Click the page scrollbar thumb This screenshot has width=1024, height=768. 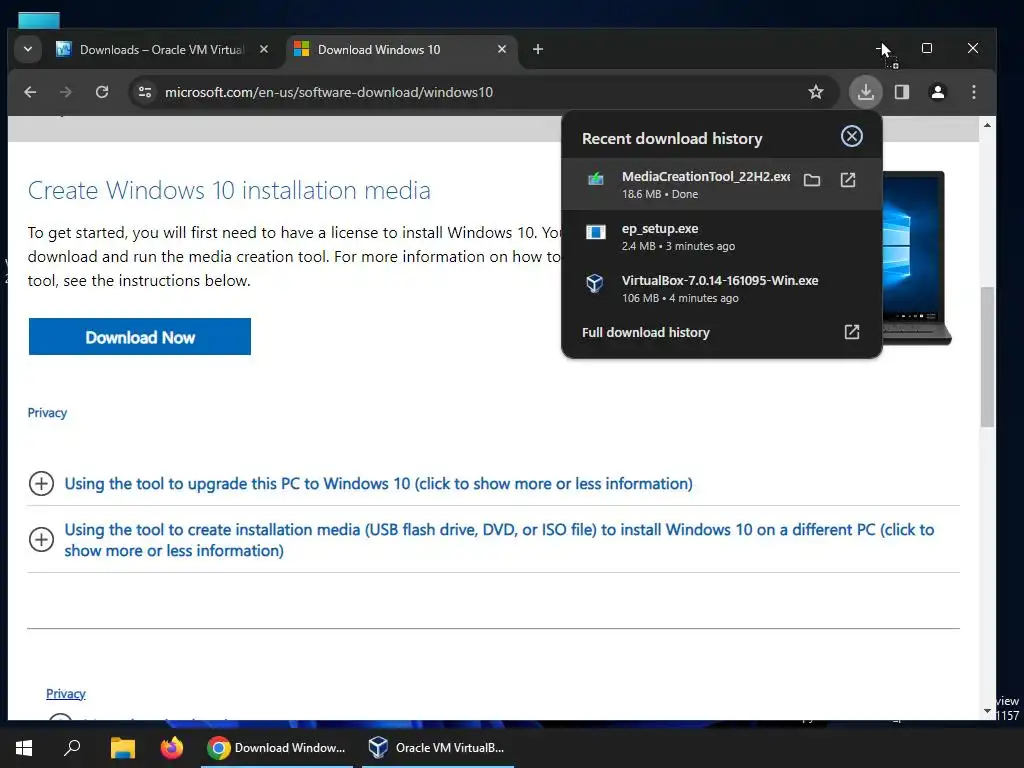[987, 357]
